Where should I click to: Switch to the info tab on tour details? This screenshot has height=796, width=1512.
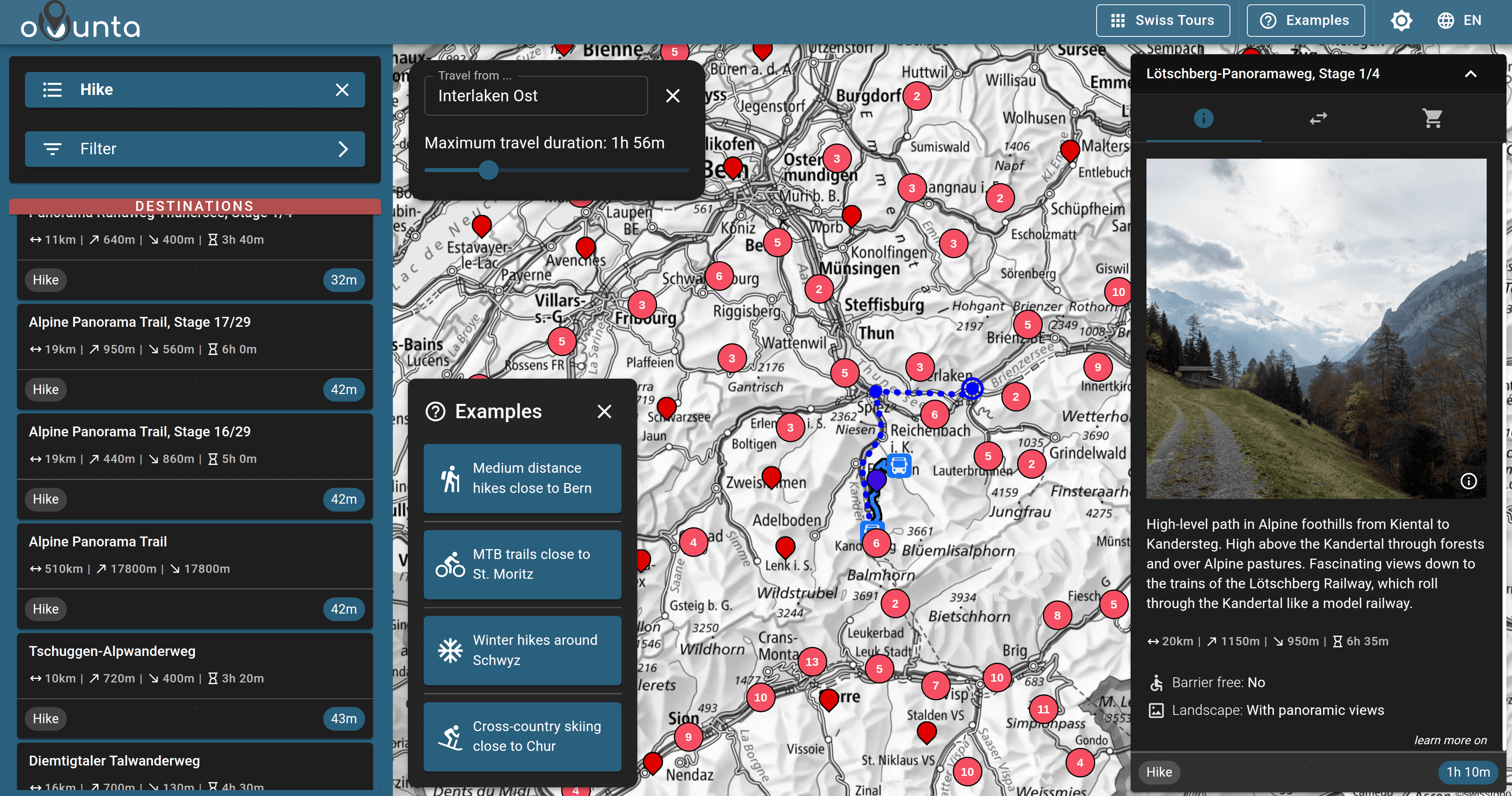tap(1203, 119)
